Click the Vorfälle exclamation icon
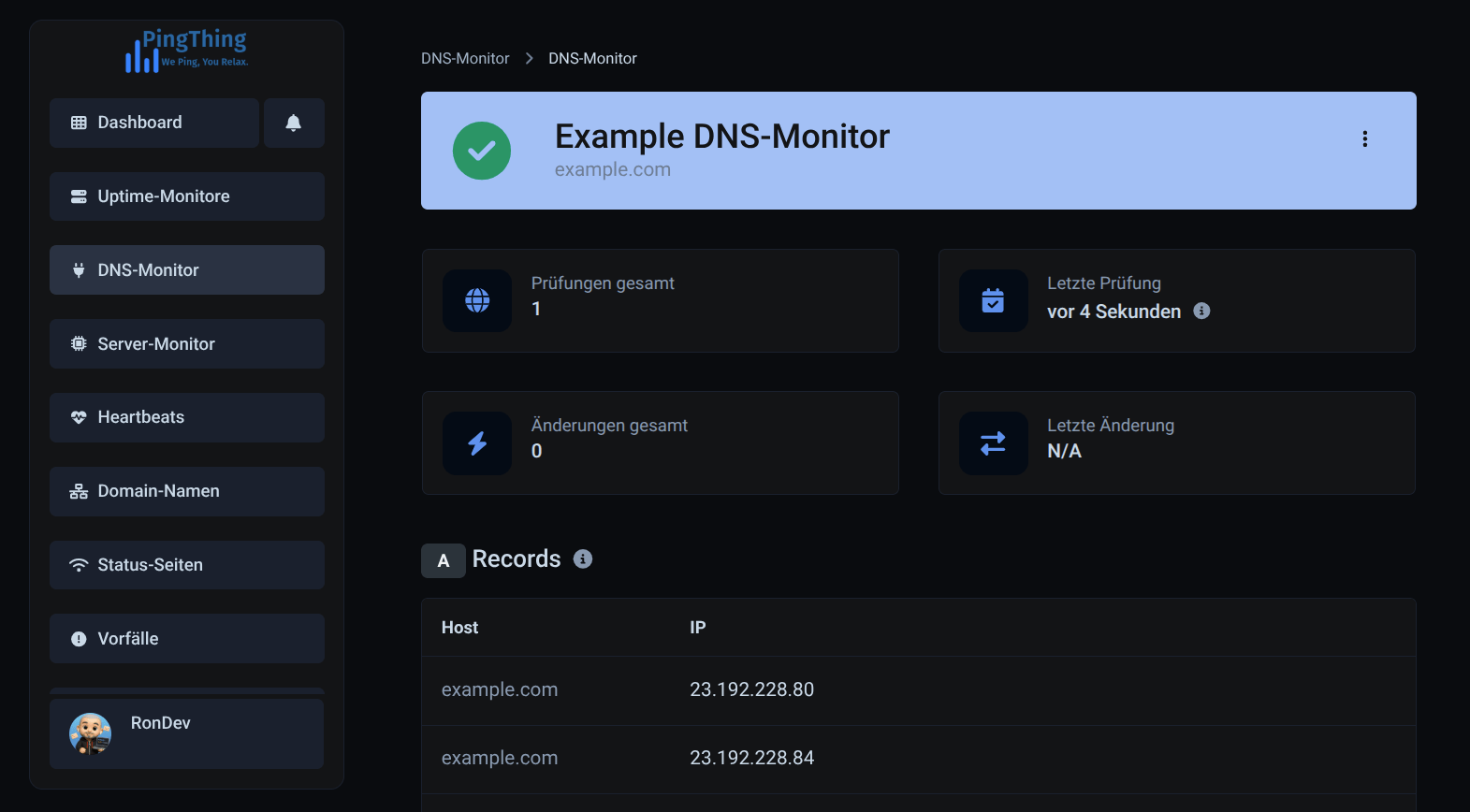The image size is (1470, 812). pyautogui.click(x=79, y=639)
